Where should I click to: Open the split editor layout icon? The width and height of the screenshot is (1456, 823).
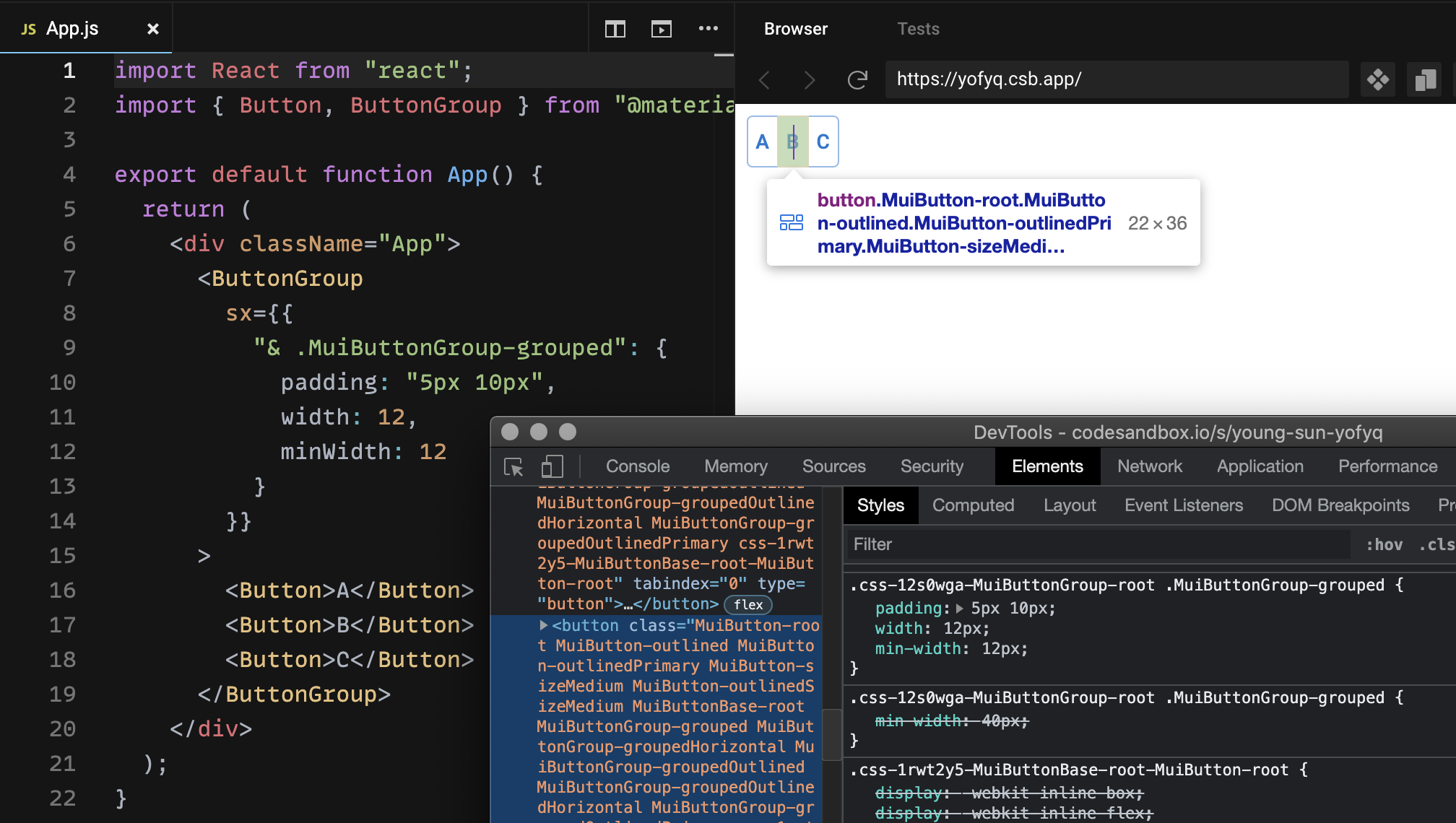615,29
